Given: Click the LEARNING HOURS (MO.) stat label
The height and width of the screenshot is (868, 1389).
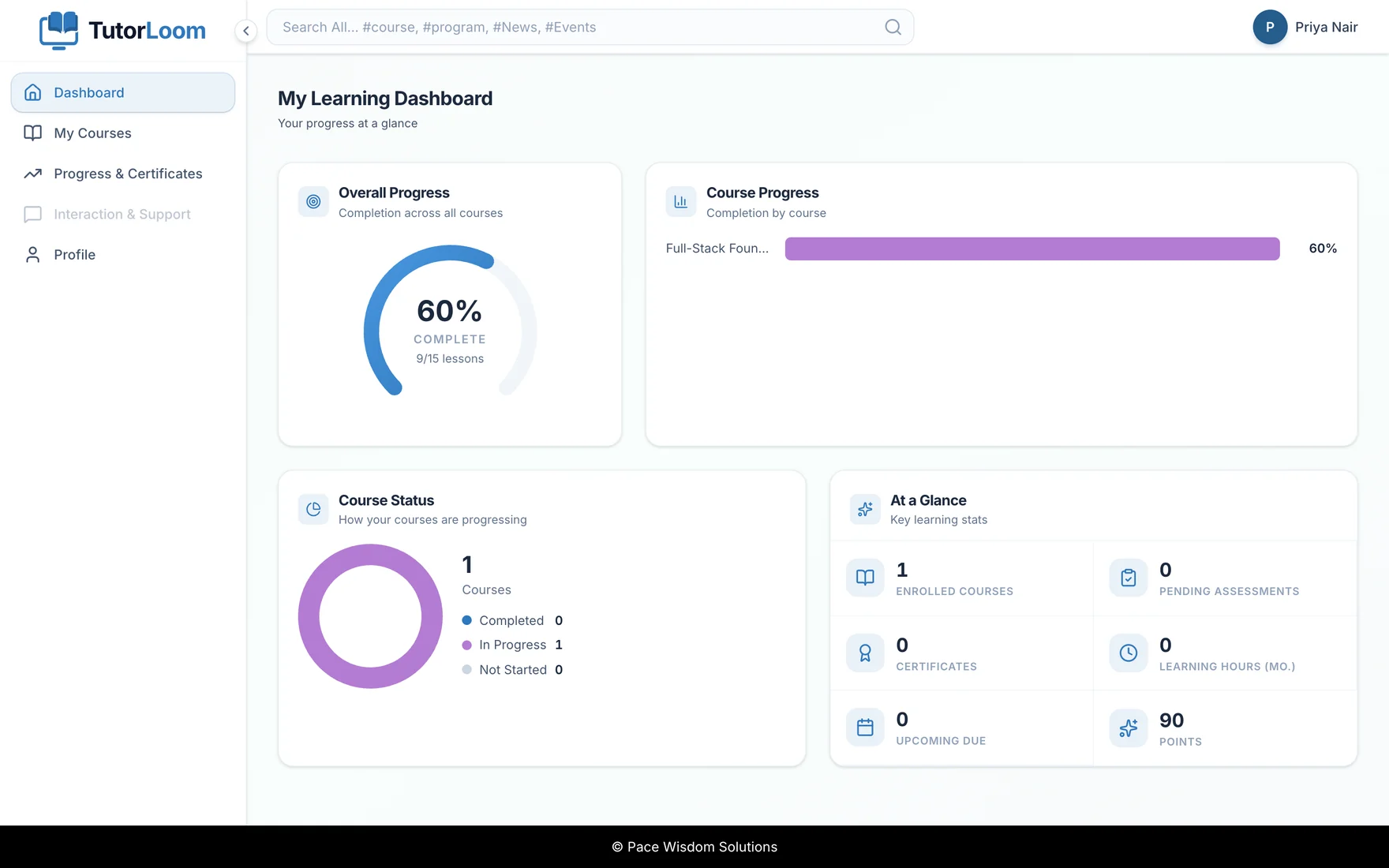Looking at the screenshot, I should point(1227,667).
